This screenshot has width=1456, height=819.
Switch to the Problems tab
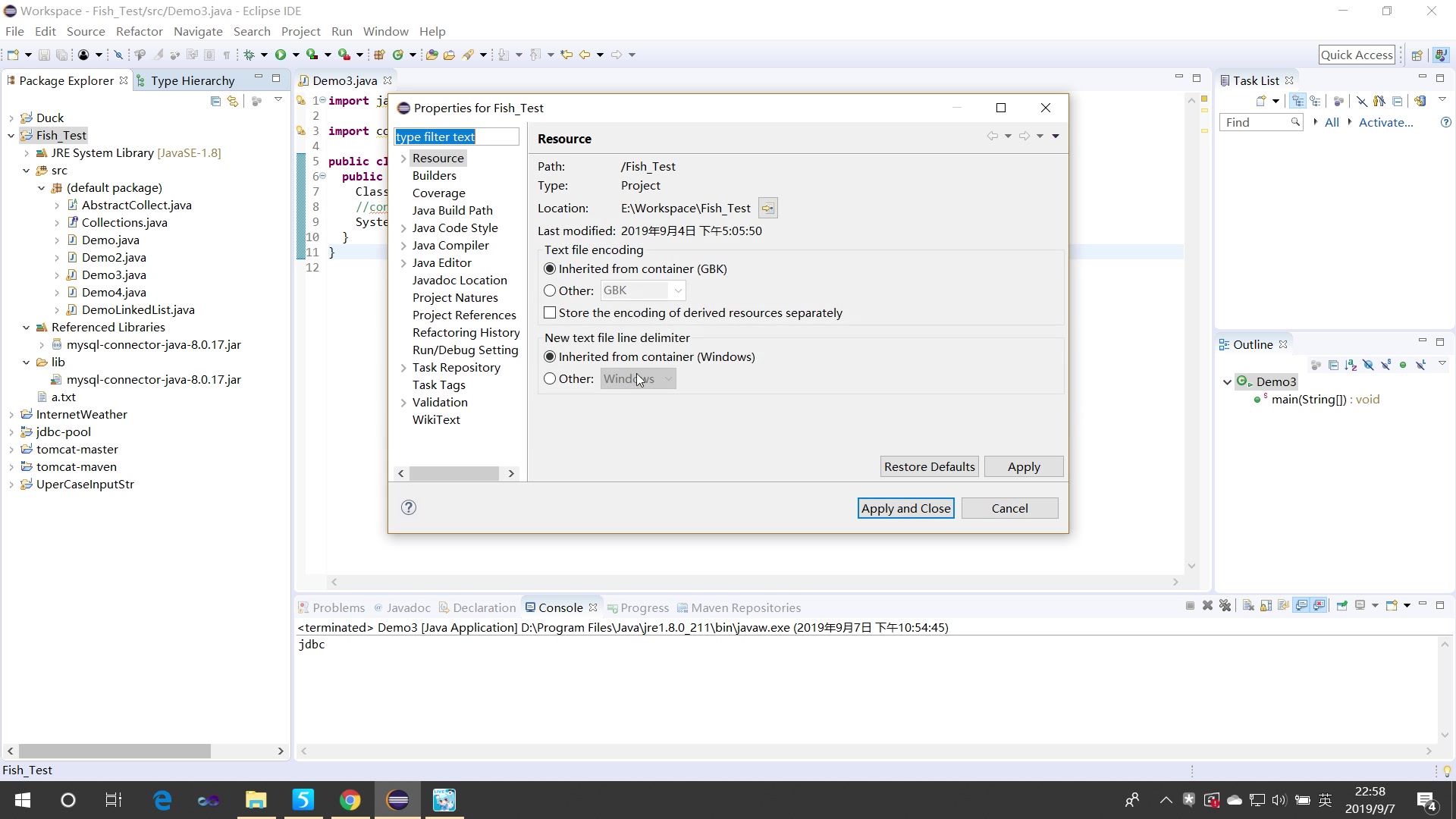tap(338, 607)
